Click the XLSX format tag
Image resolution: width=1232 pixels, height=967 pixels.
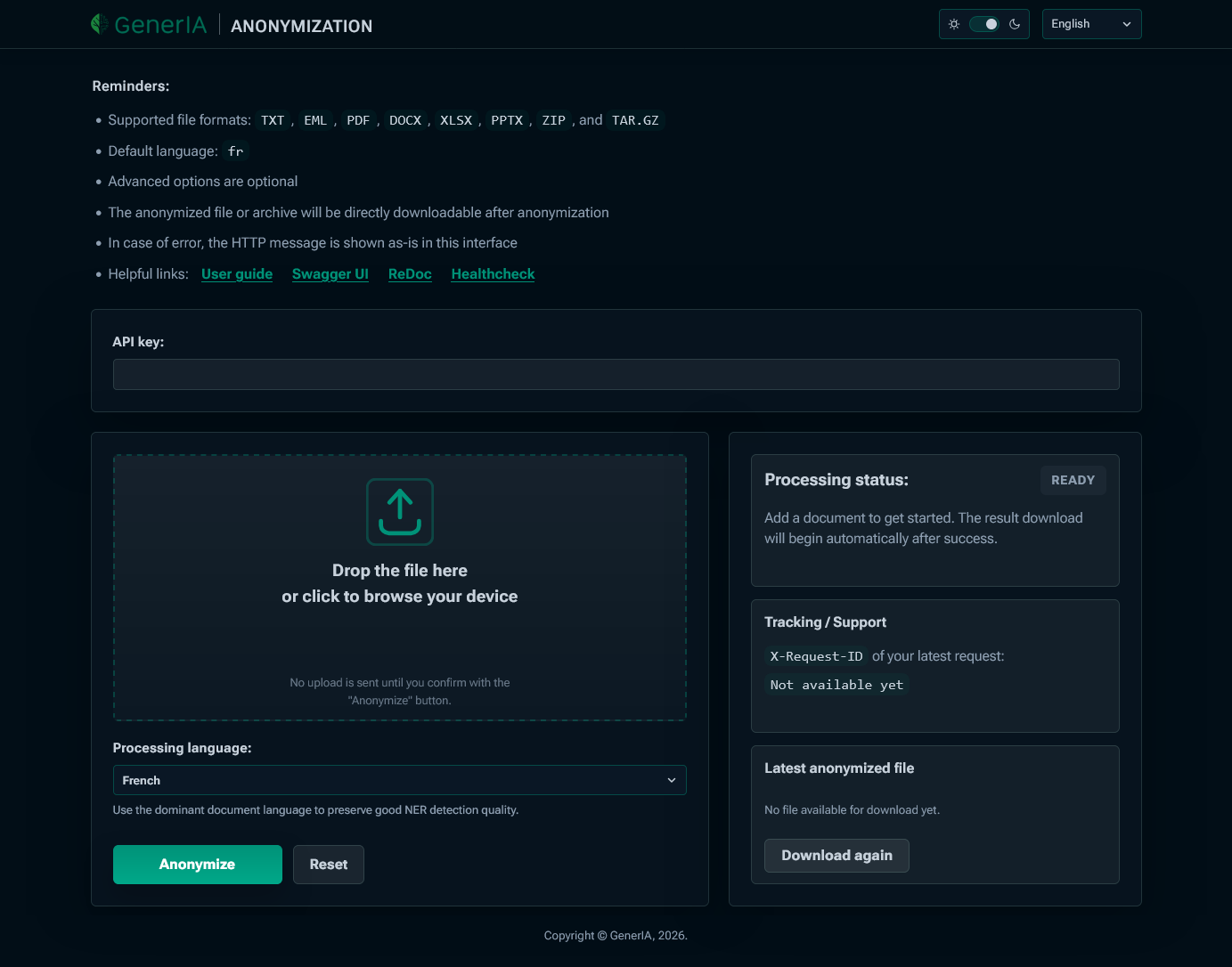coord(456,120)
